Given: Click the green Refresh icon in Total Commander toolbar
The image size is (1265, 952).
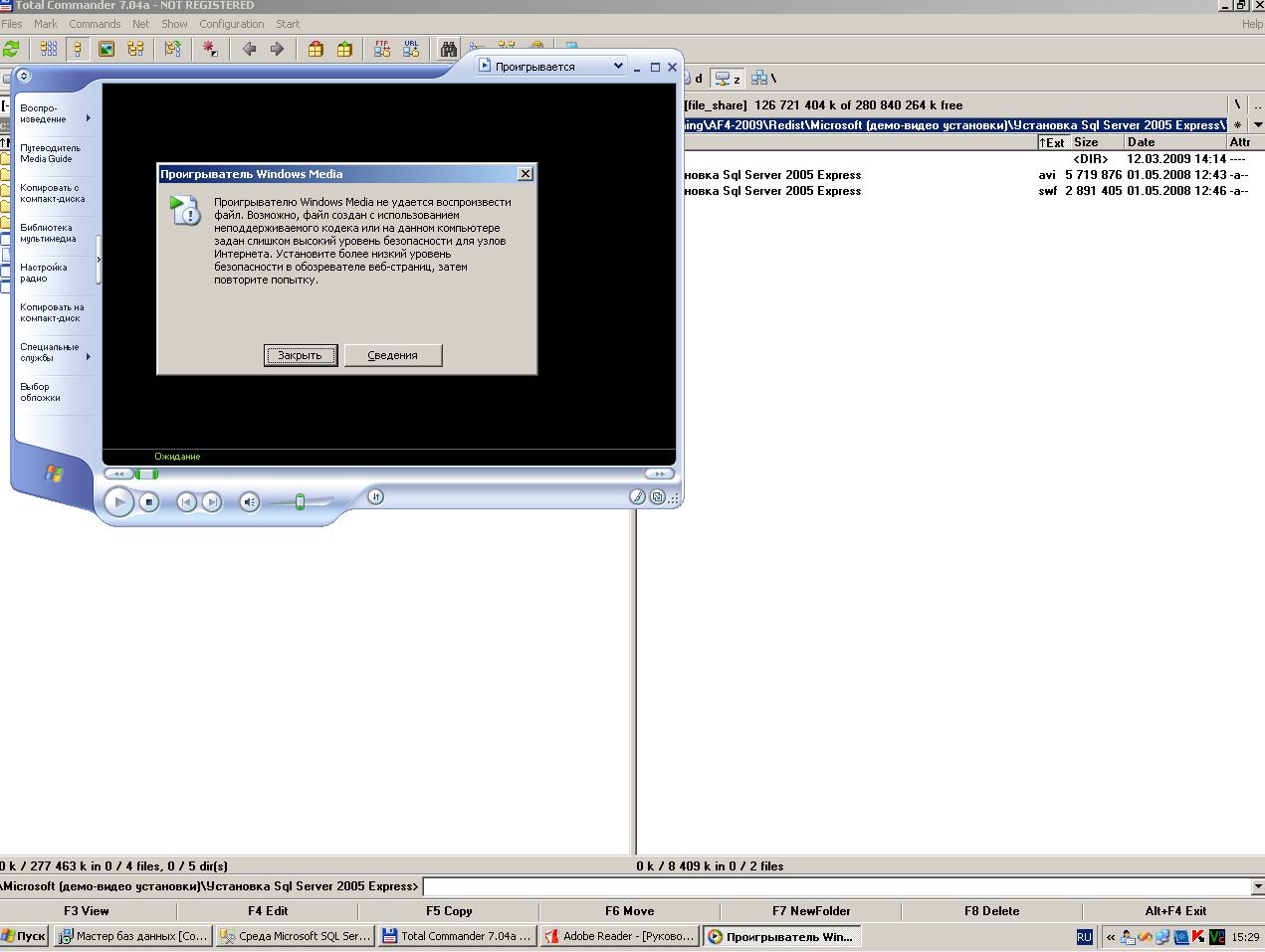Looking at the screenshot, I should (12, 49).
